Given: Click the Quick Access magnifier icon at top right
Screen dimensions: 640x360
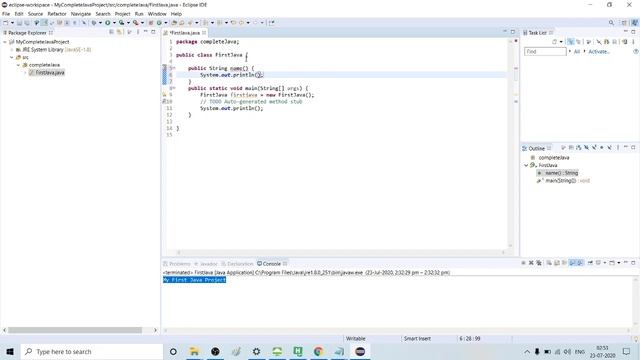Looking at the screenshot, I should point(611,23).
